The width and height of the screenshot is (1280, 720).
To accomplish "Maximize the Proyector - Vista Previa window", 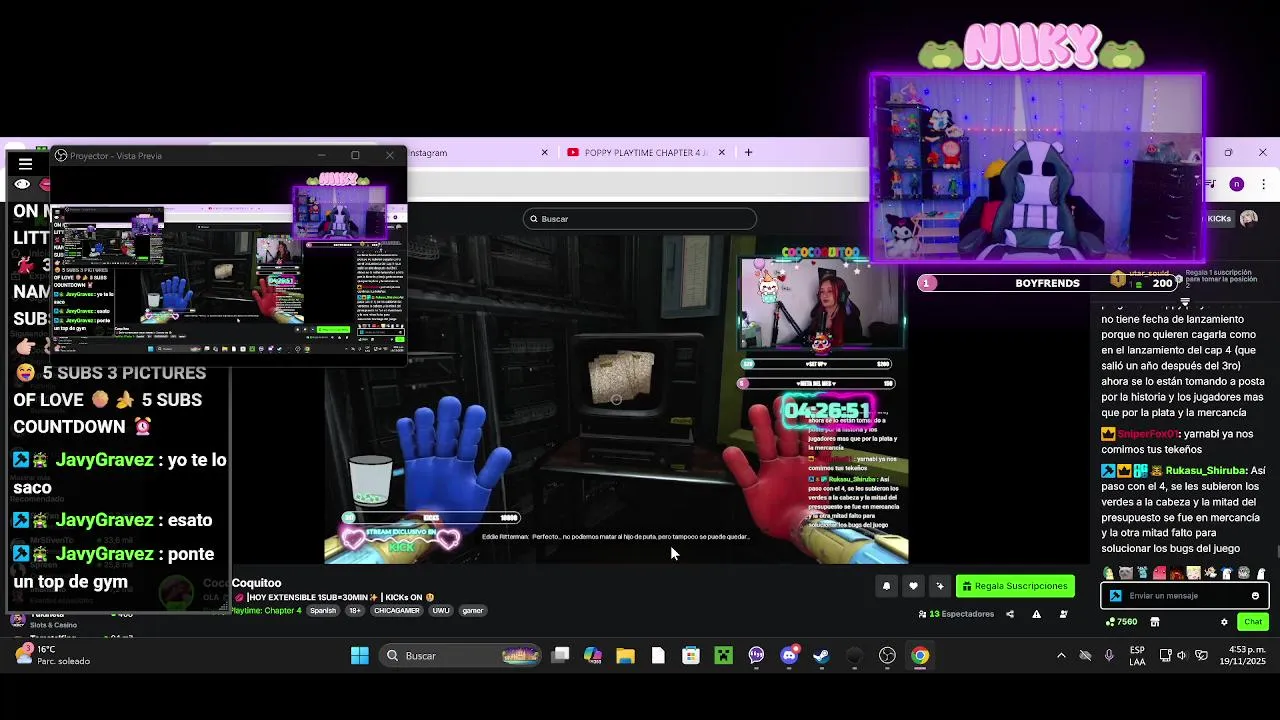I will (x=355, y=156).
